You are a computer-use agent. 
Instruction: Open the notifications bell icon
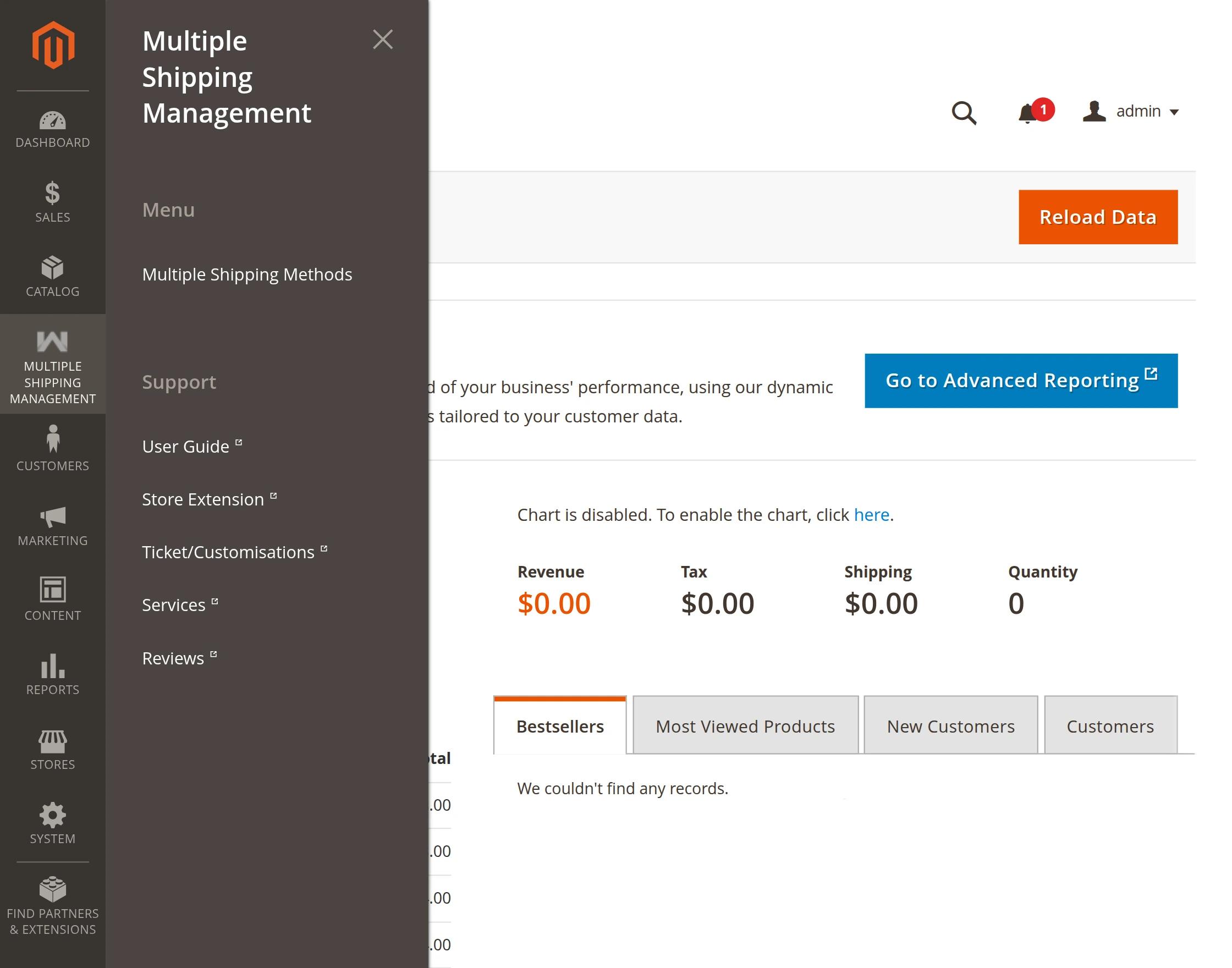pos(1029,112)
